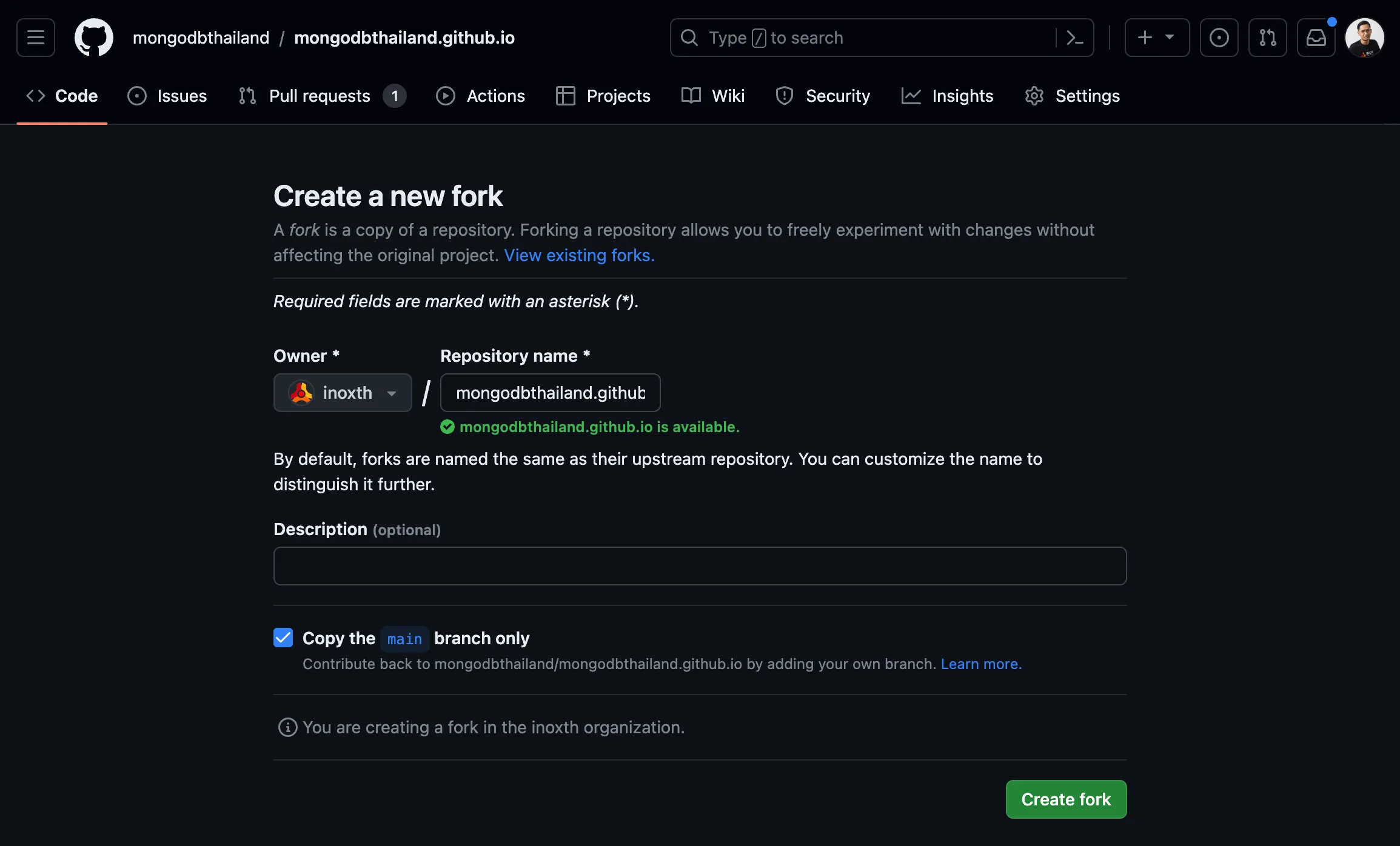Open the user profile avatar
The image size is (1400, 846).
(1364, 38)
